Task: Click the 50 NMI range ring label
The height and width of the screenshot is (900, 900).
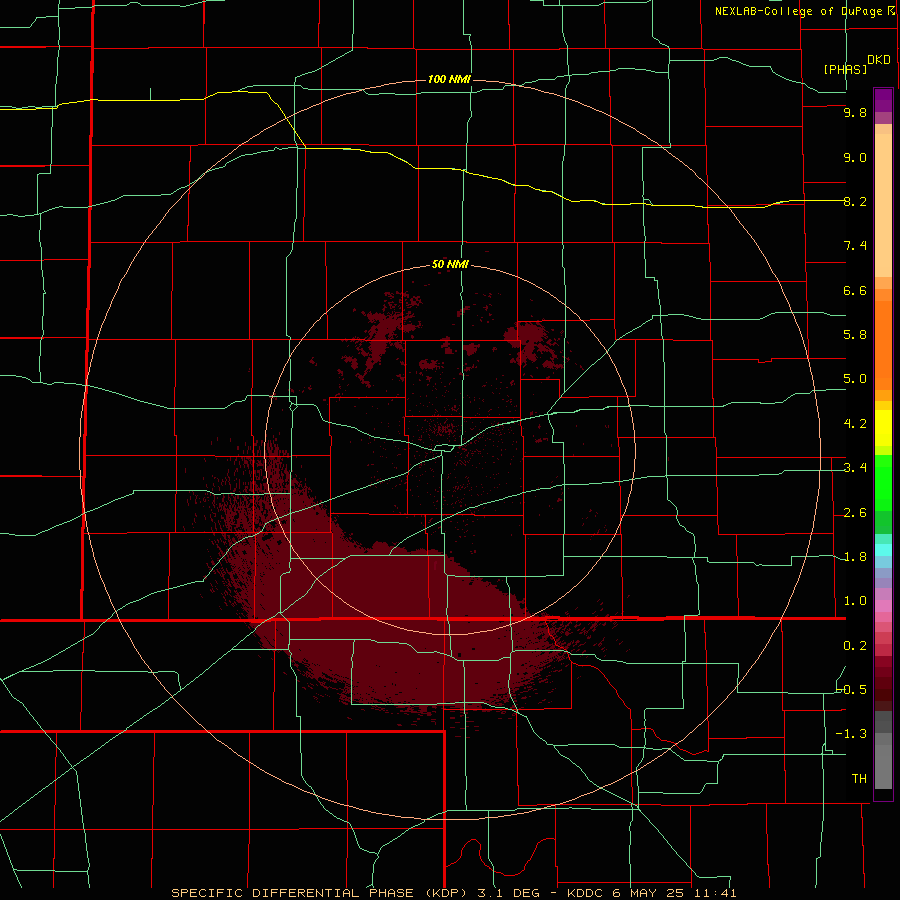Action: click(x=450, y=265)
